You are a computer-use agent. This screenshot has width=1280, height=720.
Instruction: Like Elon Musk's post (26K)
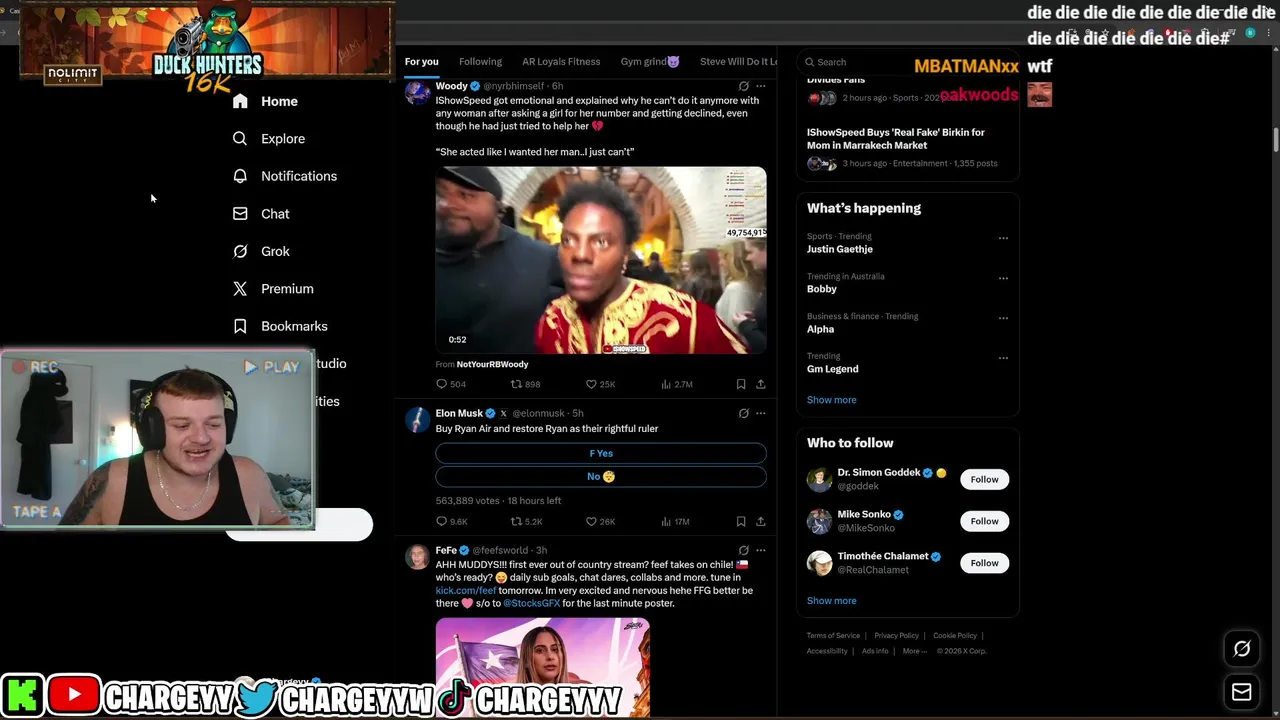point(600,521)
